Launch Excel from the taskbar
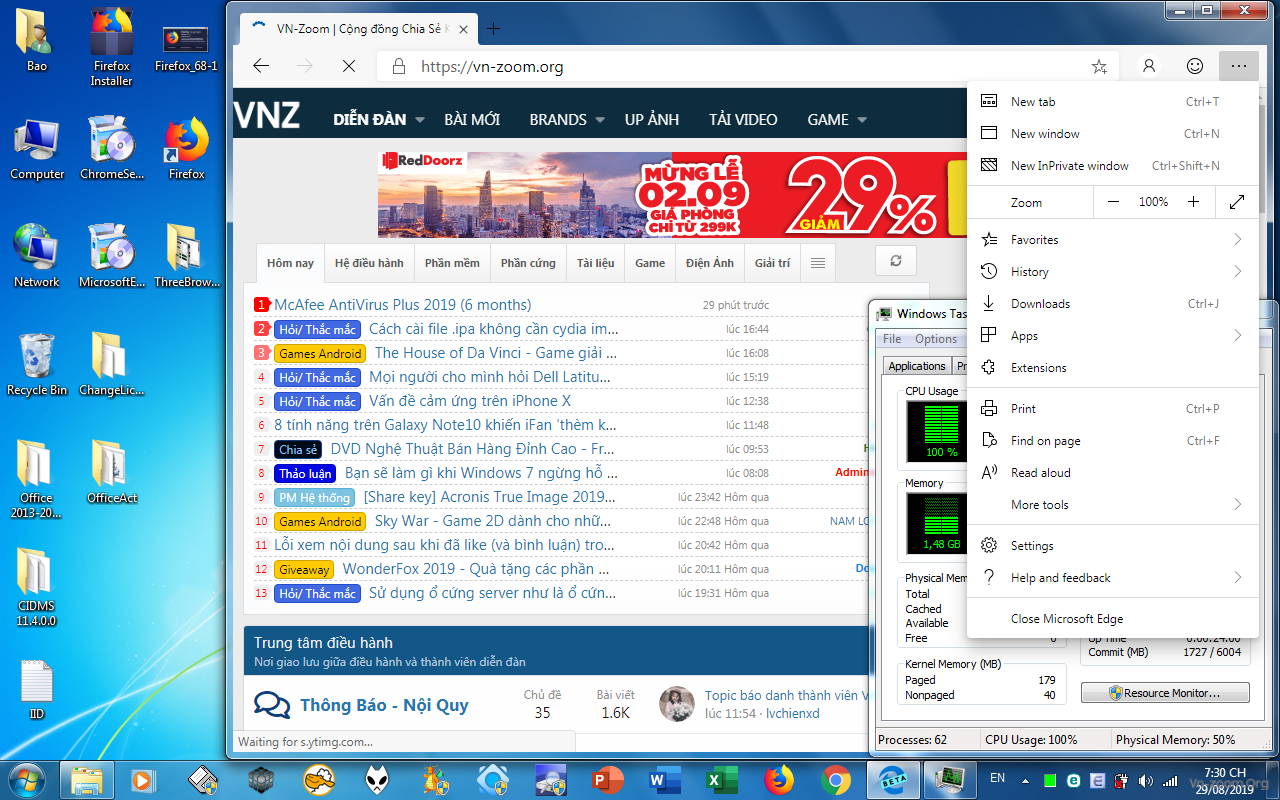The image size is (1280, 800). [x=720, y=779]
